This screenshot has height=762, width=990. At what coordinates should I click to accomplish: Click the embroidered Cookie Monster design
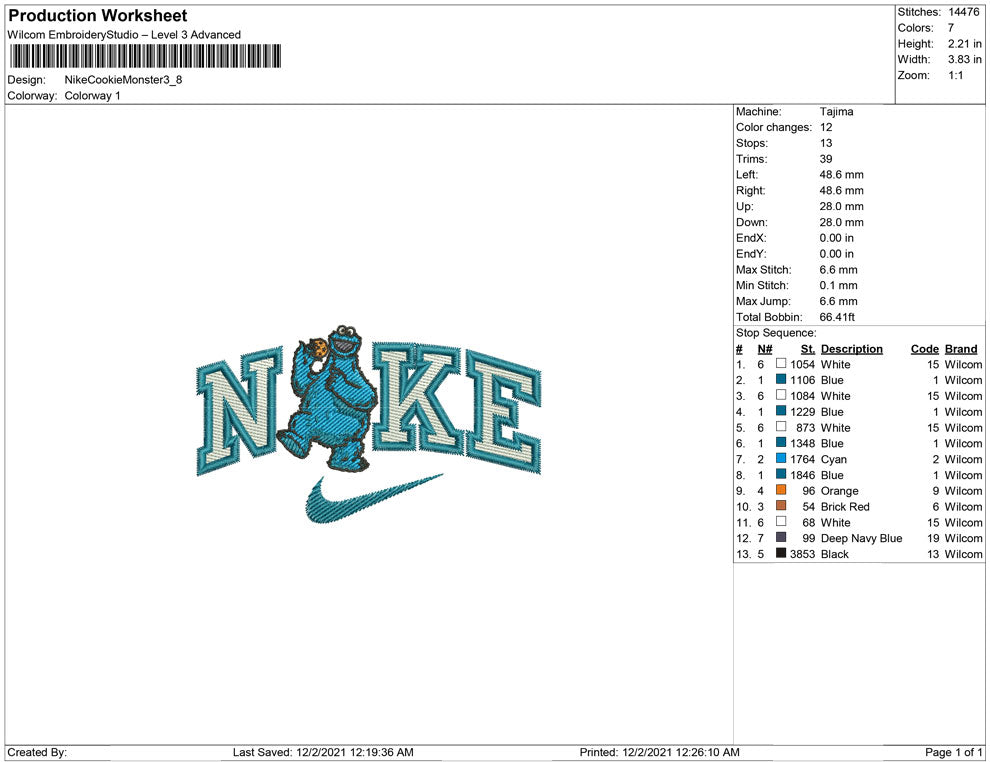[329, 398]
